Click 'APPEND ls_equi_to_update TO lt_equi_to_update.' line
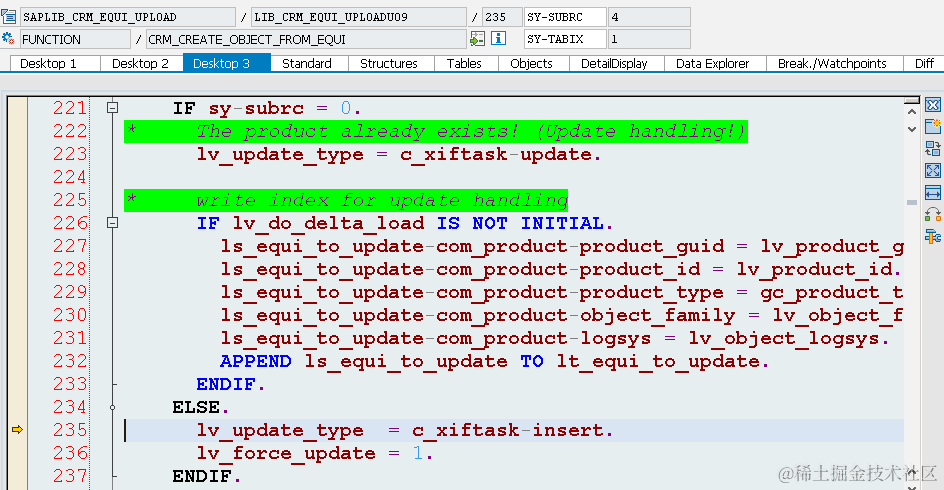This screenshot has width=944, height=490. (494, 361)
